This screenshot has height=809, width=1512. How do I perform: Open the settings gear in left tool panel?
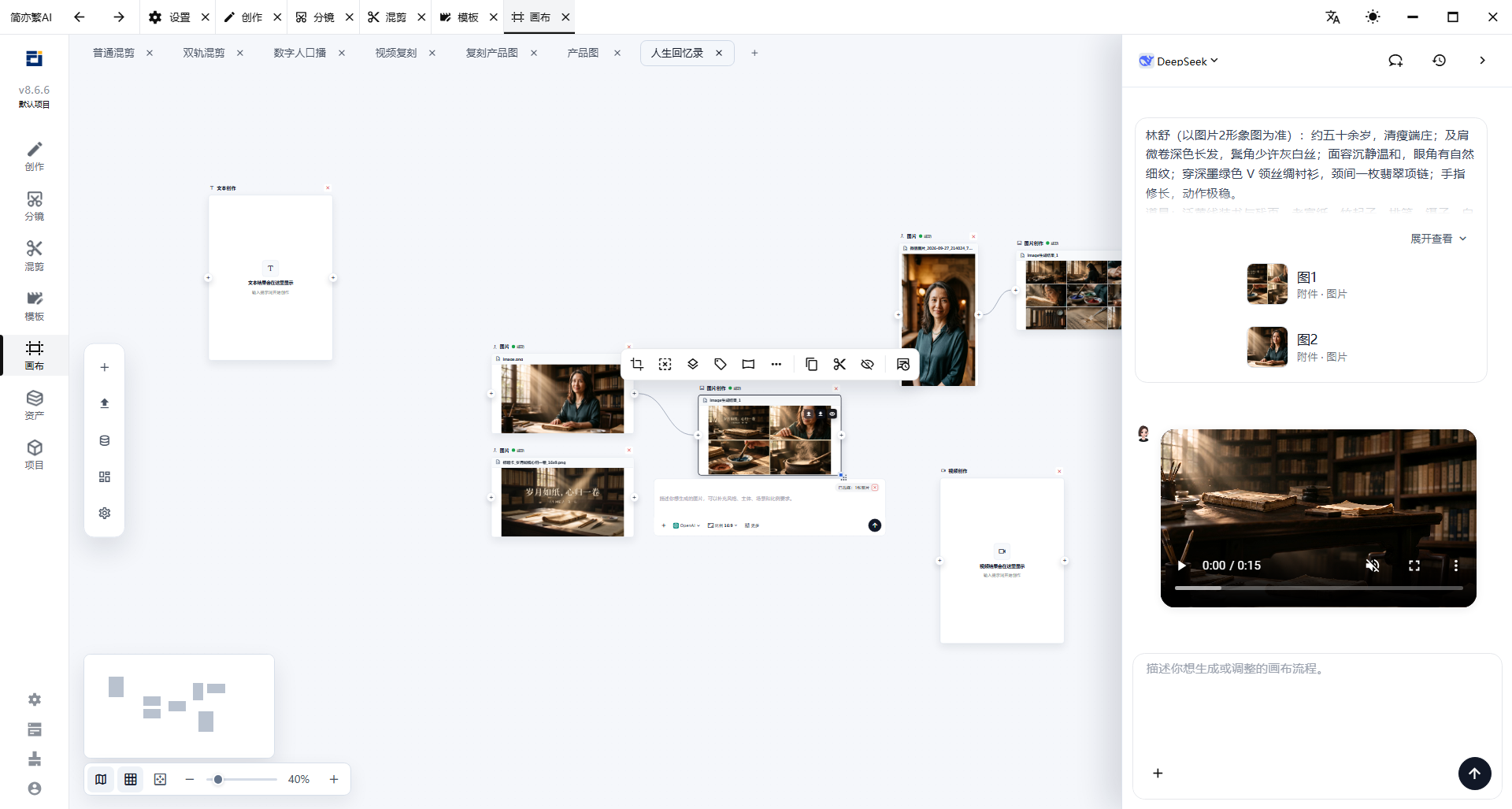pyautogui.click(x=105, y=513)
